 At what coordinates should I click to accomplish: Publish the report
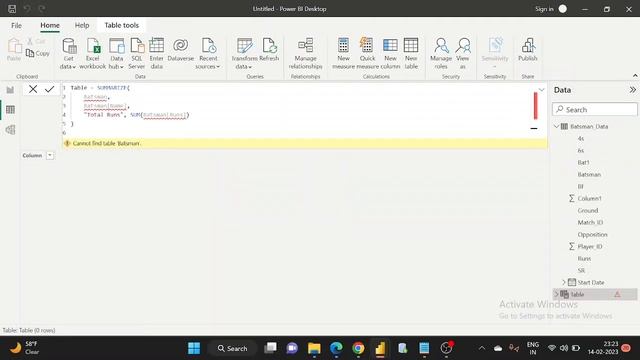click(528, 50)
